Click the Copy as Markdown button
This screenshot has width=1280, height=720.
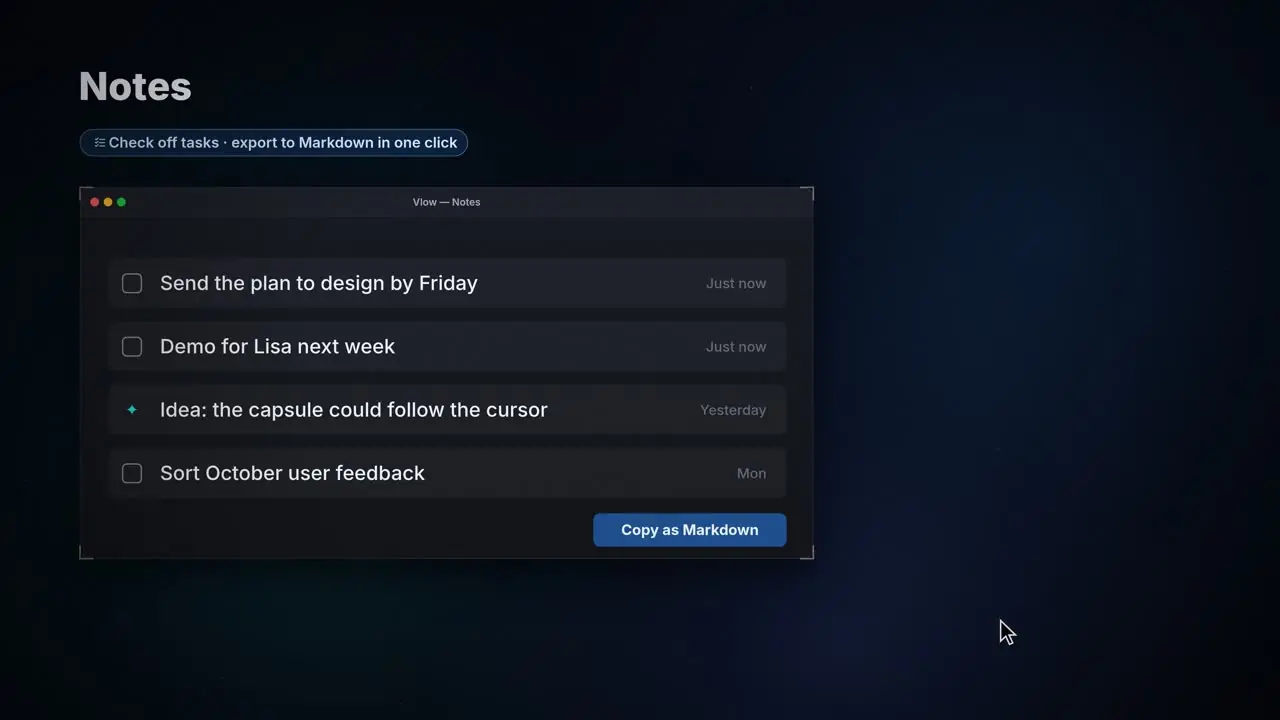tap(690, 530)
